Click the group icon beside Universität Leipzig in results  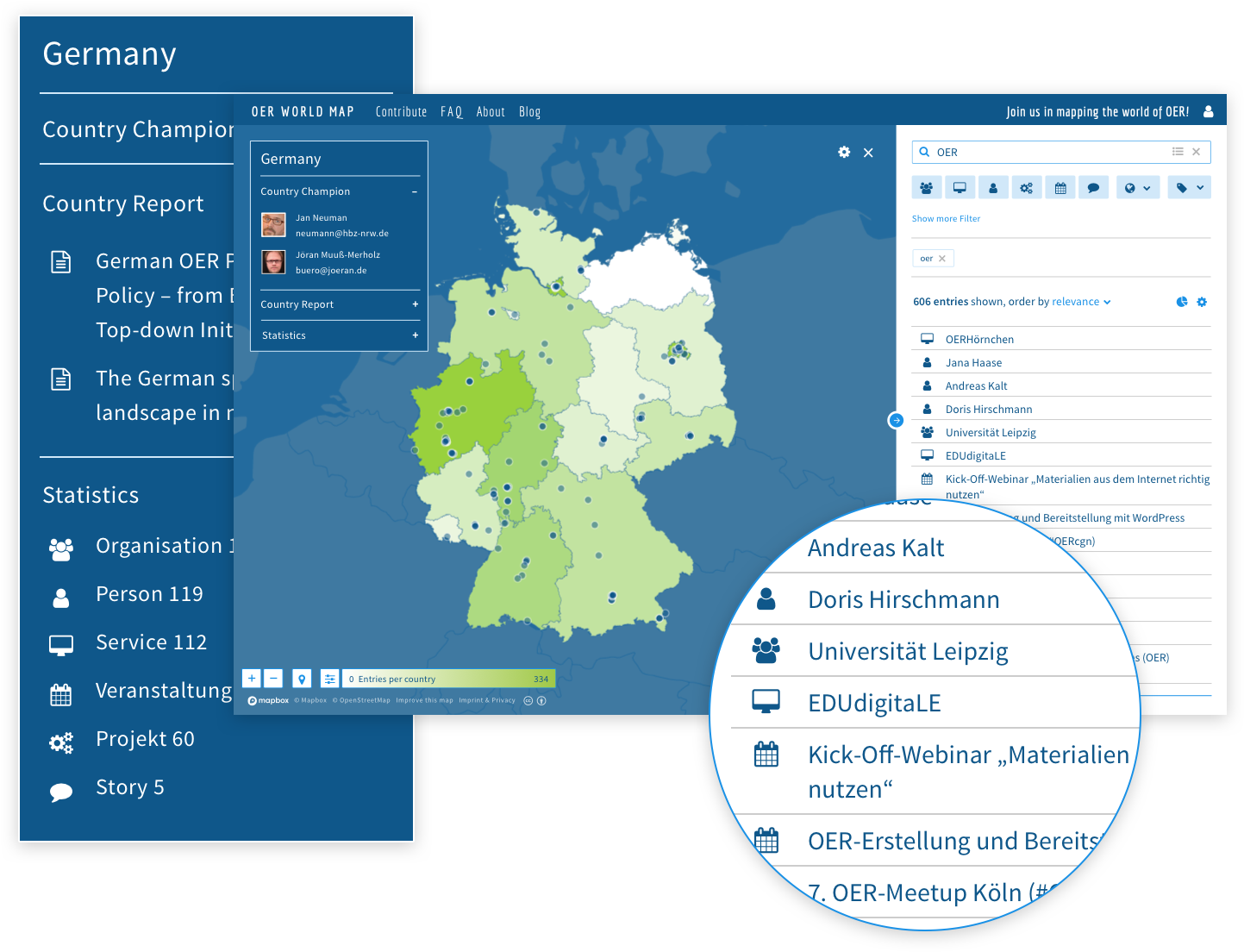pyautogui.click(x=927, y=432)
